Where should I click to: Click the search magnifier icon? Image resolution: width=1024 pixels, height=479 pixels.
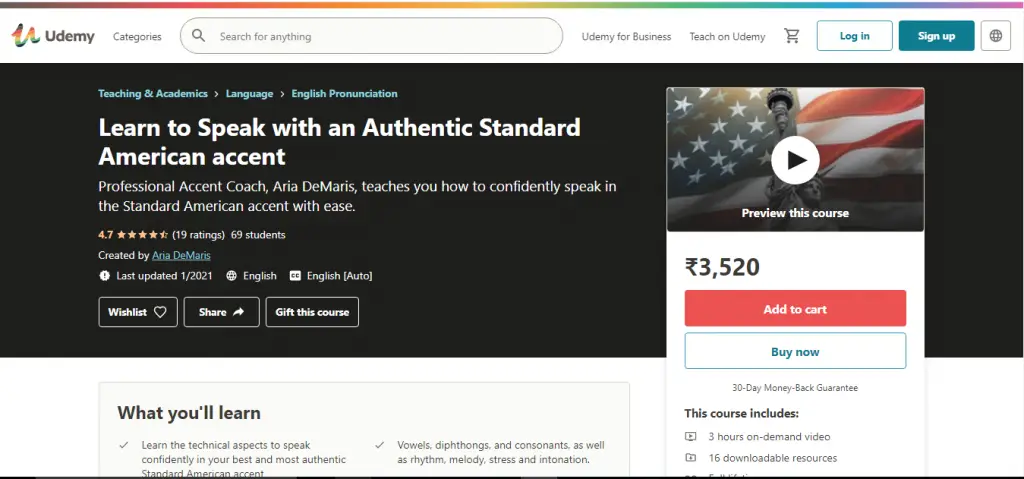pyautogui.click(x=199, y=36)
